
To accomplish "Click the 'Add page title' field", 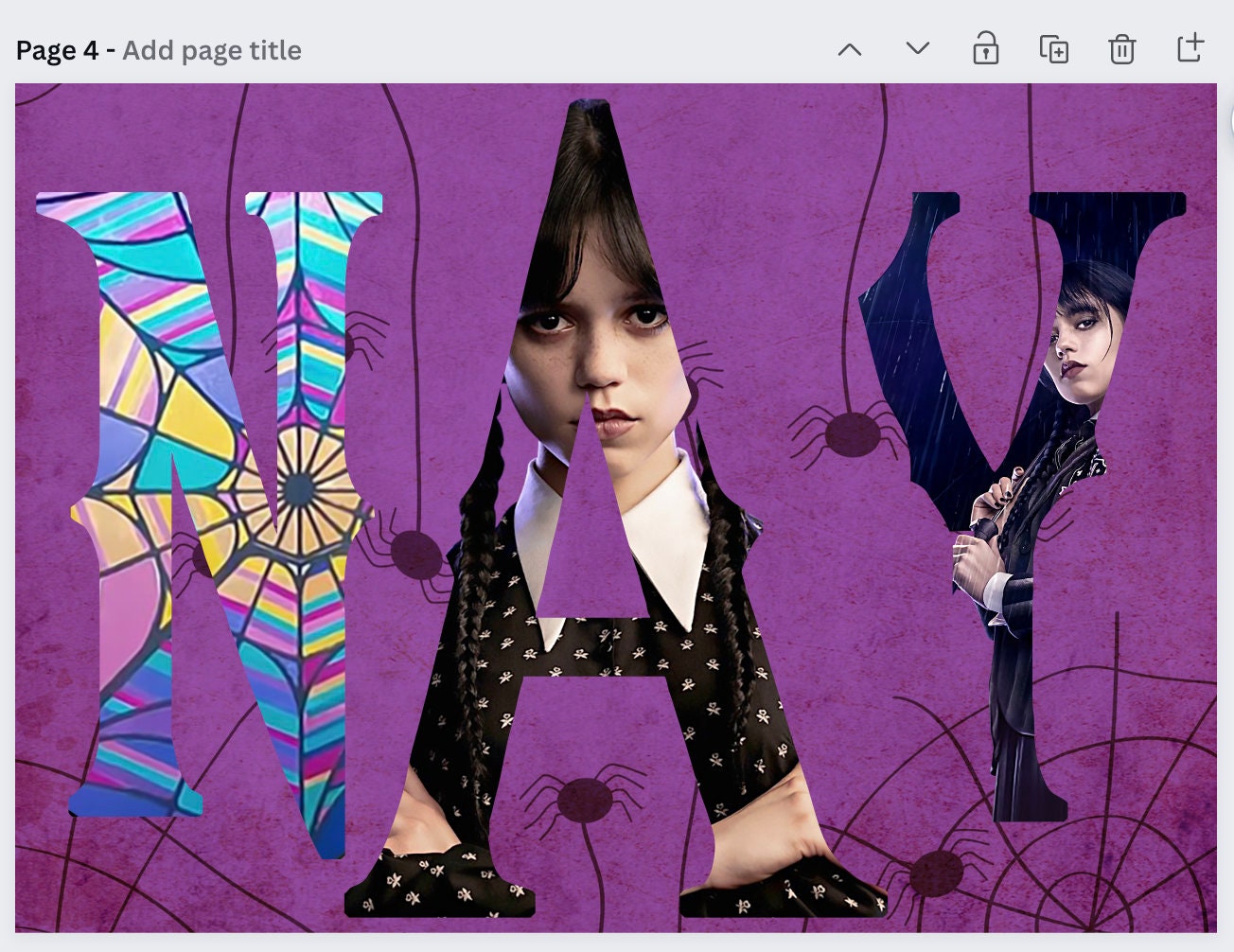I will pyautogui.click(x=212, y=50).
